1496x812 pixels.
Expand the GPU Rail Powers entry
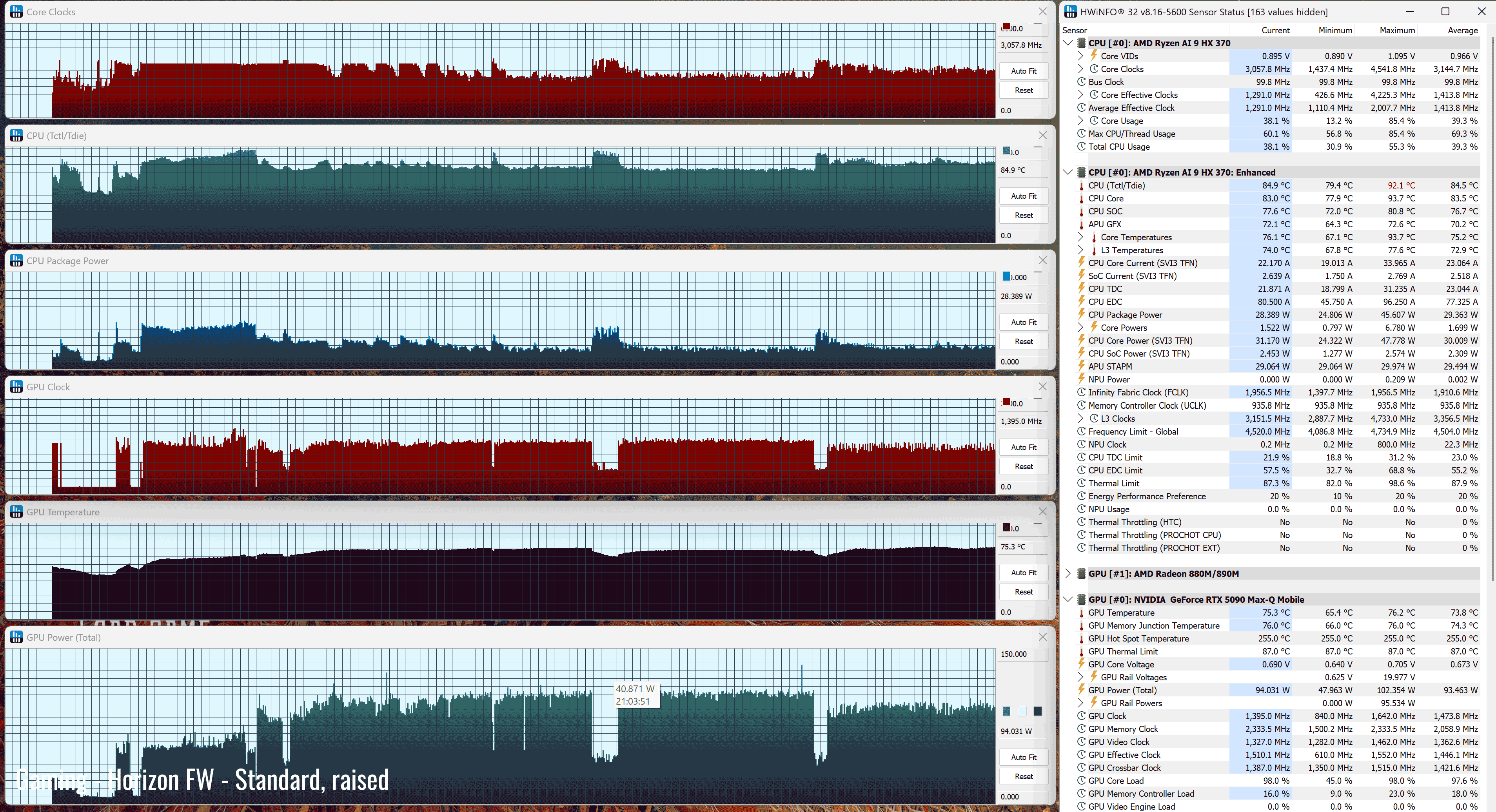click(1080, 703)
